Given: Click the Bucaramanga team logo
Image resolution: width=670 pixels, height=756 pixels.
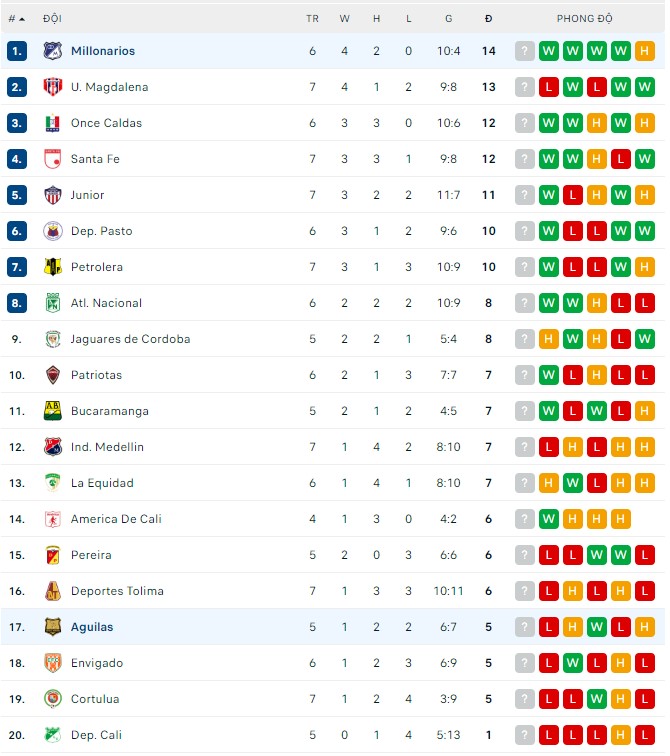Looking at the screenshot, I should (53, 411).
